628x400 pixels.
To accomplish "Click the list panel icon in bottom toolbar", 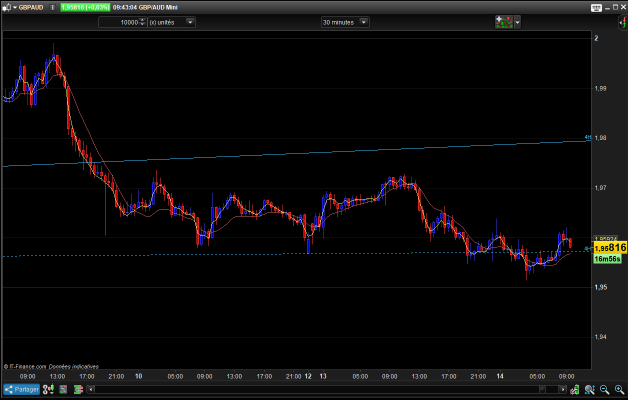I will (63, 389).
